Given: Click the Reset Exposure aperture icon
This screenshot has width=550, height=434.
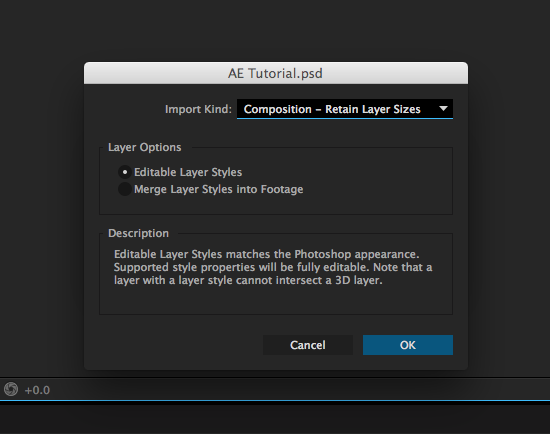Looking at the screenshot, I should point(11,389).
